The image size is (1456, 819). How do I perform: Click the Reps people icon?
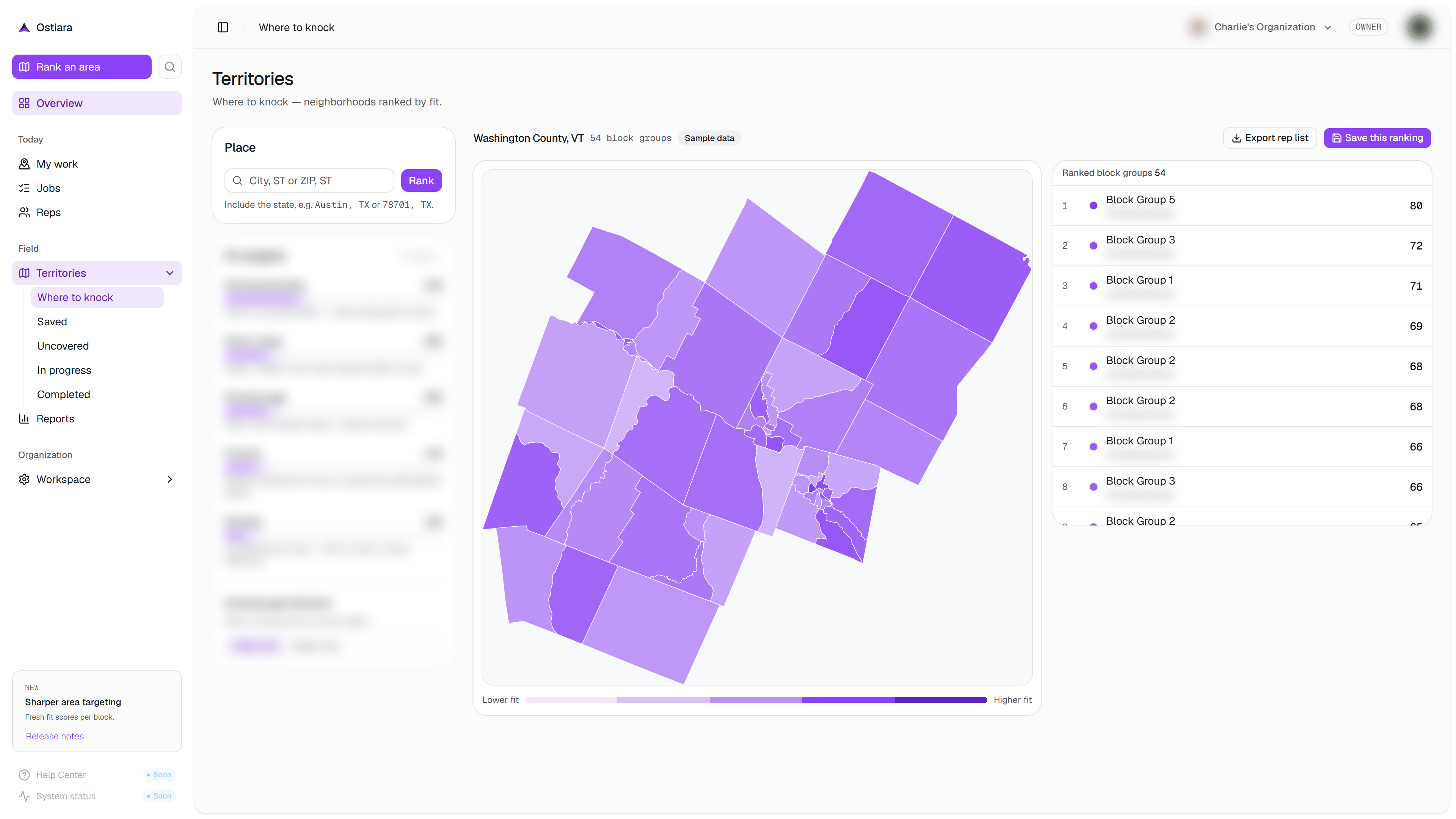[x=24, y=212]
